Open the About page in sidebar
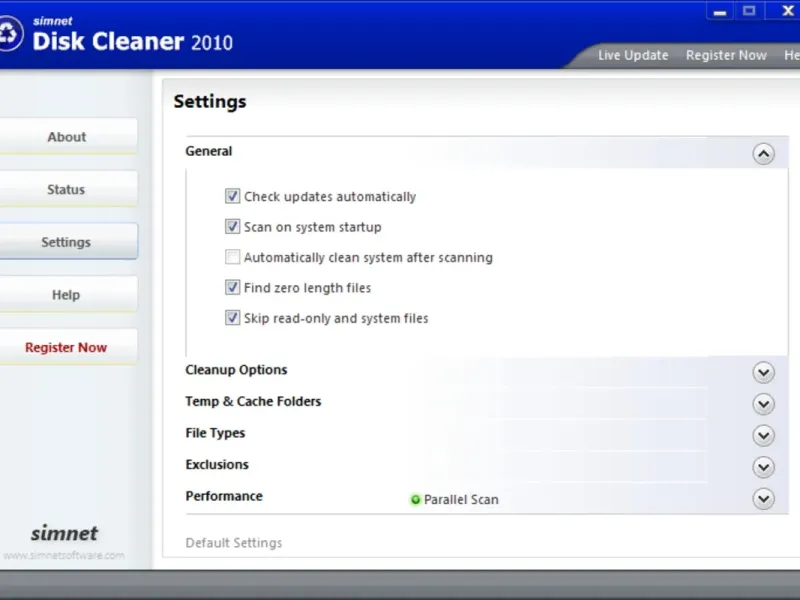800x600 pixels. 67,137
